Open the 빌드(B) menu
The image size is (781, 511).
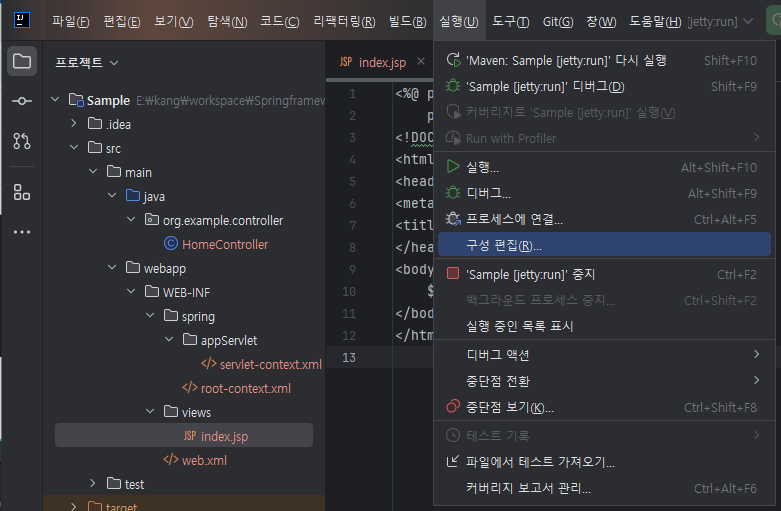click(x=407, y=21)
